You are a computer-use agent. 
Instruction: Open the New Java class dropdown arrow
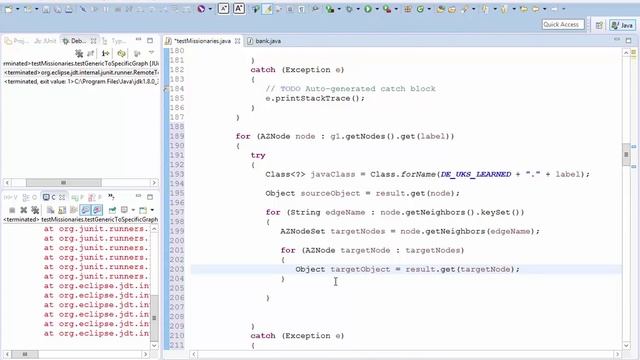pos(429,9)
